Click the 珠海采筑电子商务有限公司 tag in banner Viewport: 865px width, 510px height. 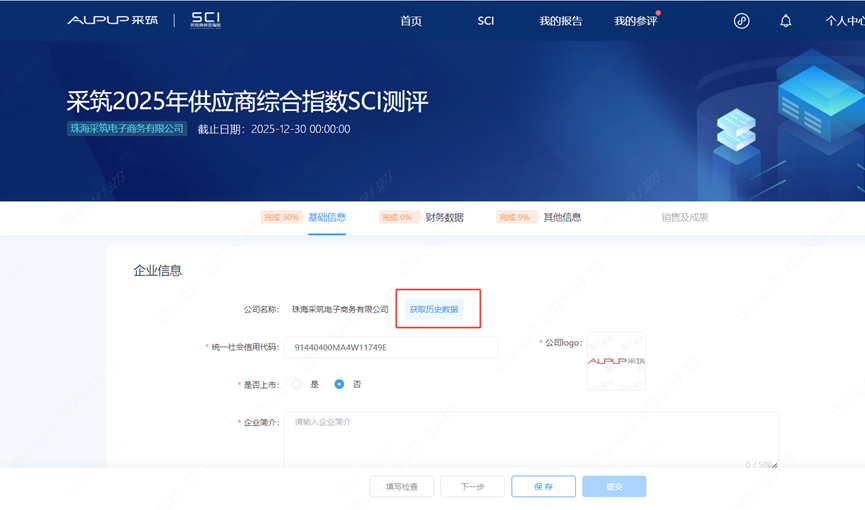[x=127, y=129]
